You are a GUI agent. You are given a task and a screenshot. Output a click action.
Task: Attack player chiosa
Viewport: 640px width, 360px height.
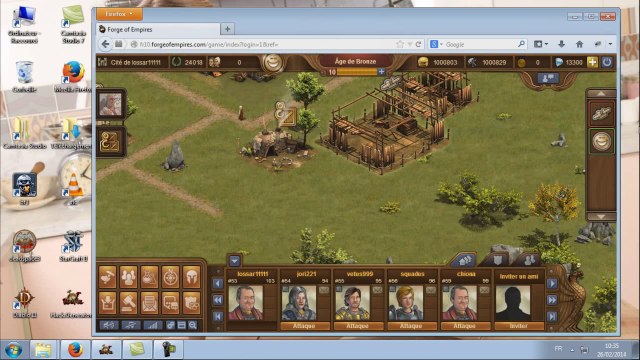464,326
